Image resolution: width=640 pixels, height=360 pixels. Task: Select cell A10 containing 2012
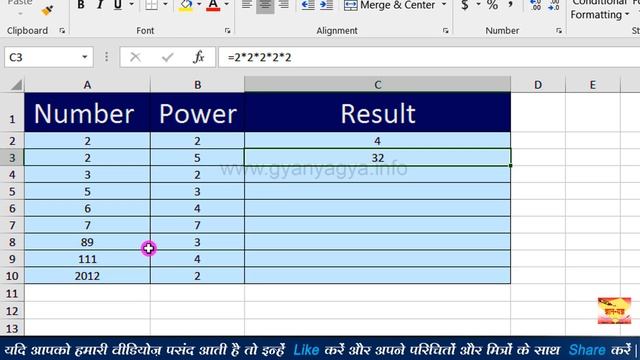click(x=87, y=276)
